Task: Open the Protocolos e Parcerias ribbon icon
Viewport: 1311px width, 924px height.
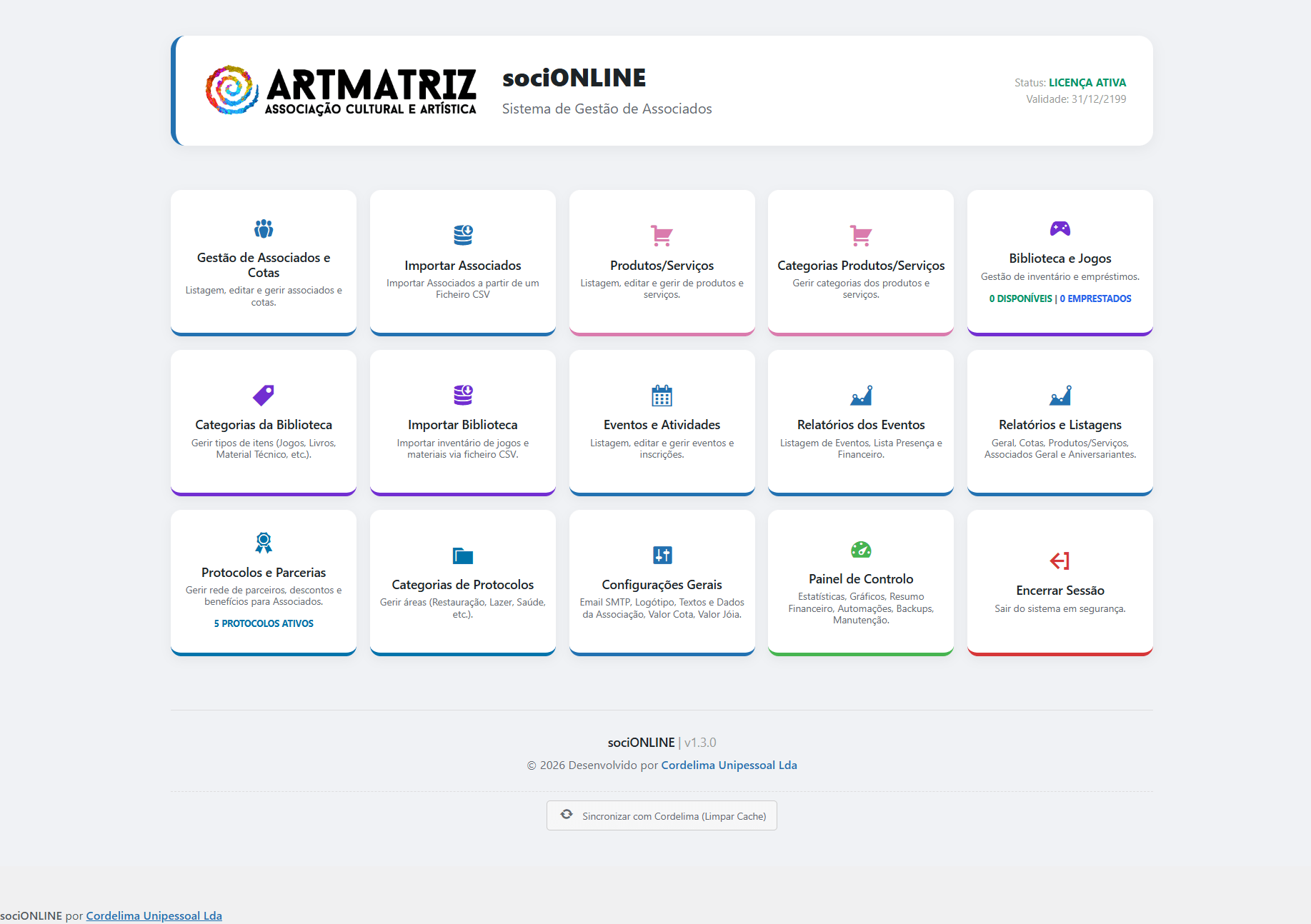Action: pos(264,543)
